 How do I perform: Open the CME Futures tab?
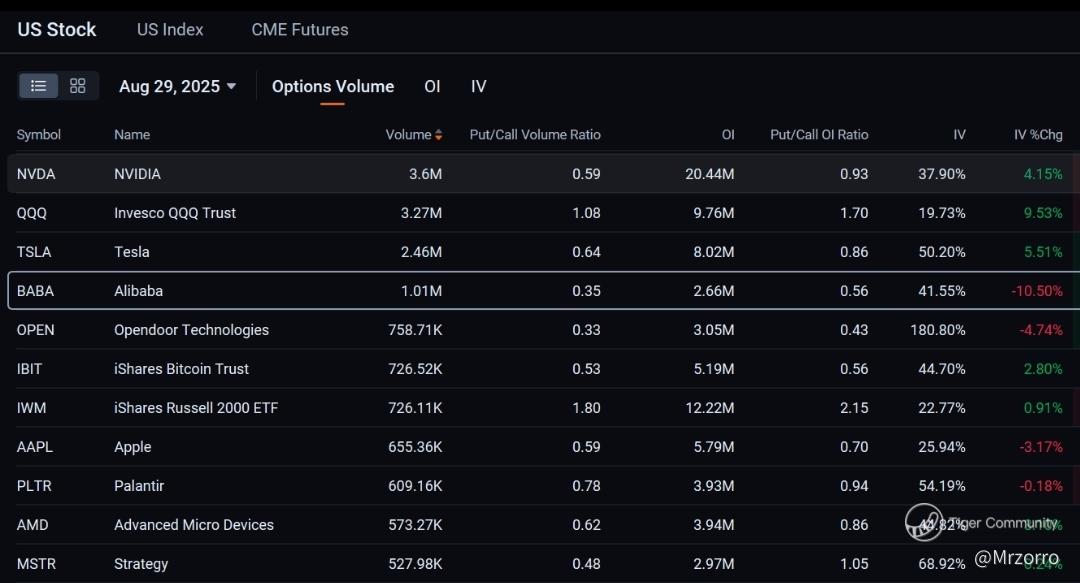(300, 30)
